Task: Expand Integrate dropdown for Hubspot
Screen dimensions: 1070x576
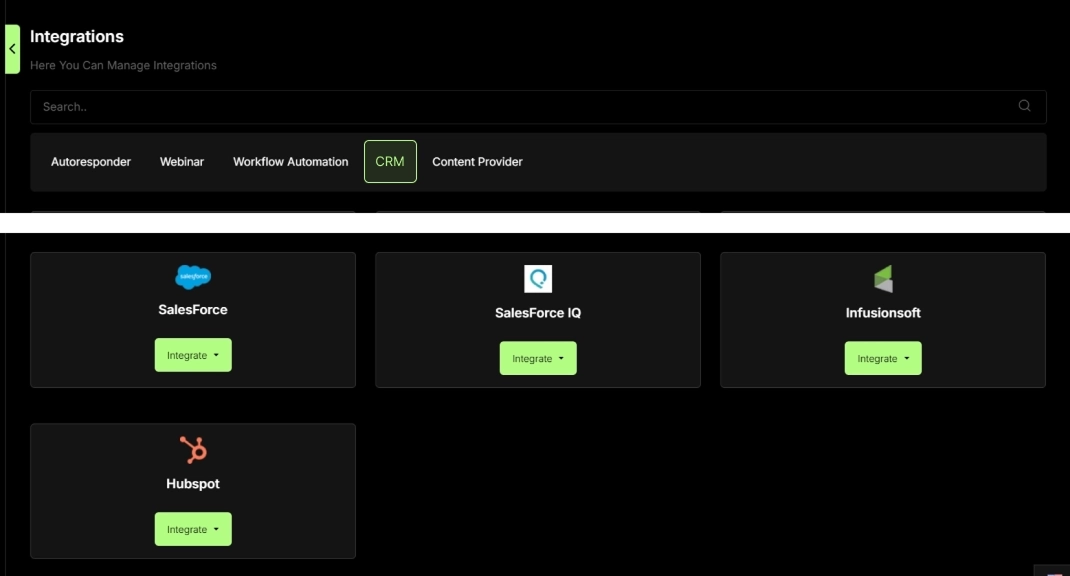Action: point(193,529)
